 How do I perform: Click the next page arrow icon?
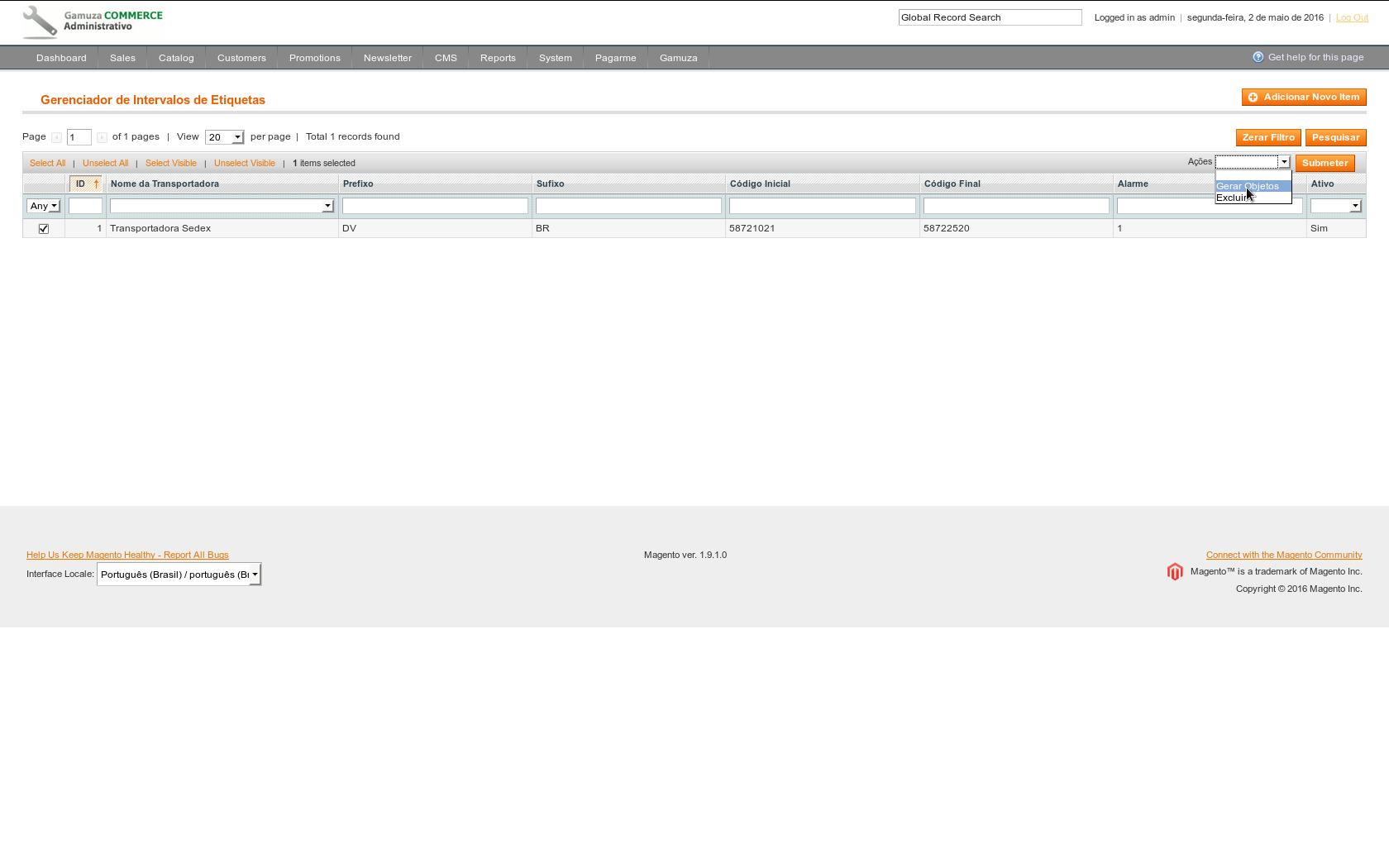pos(102,137)
